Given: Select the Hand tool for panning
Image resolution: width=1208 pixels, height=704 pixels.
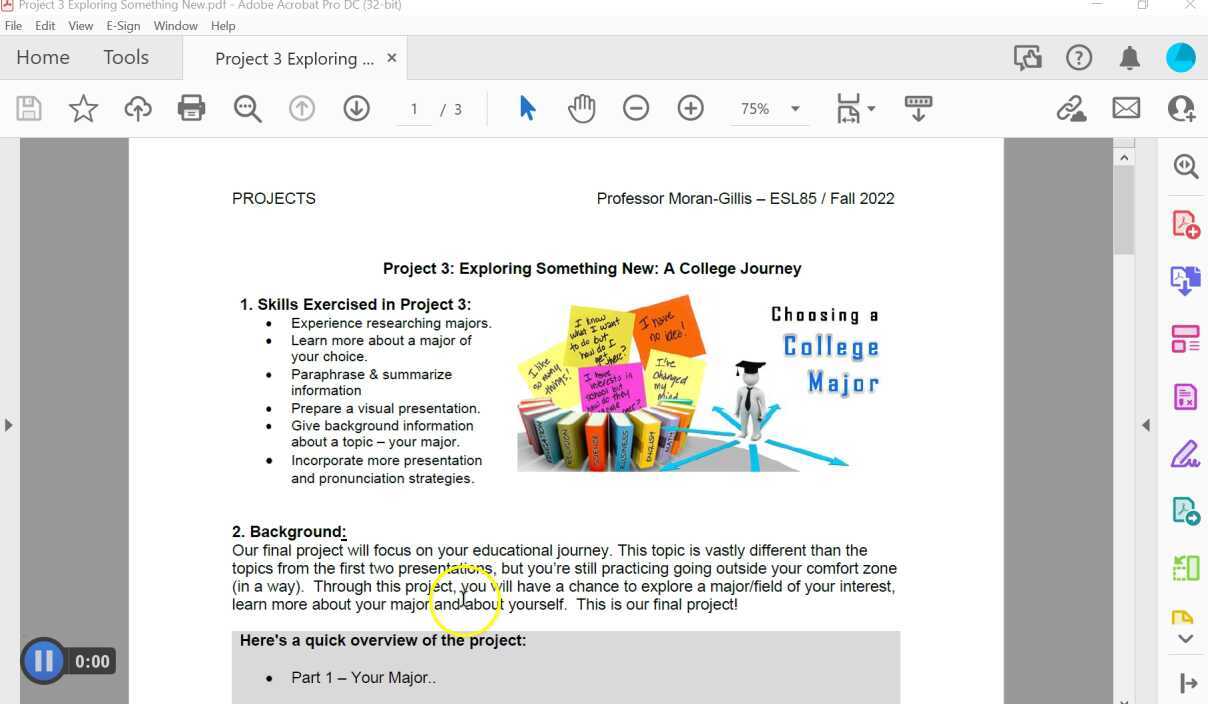Looking at the screenshot, I should coord(582,108).
